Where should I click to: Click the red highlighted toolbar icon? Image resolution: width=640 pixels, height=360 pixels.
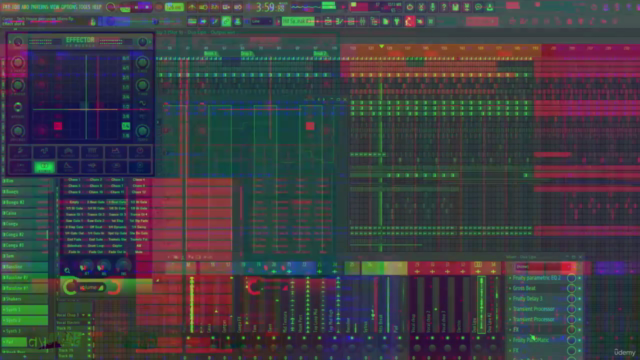coord(409,21)
